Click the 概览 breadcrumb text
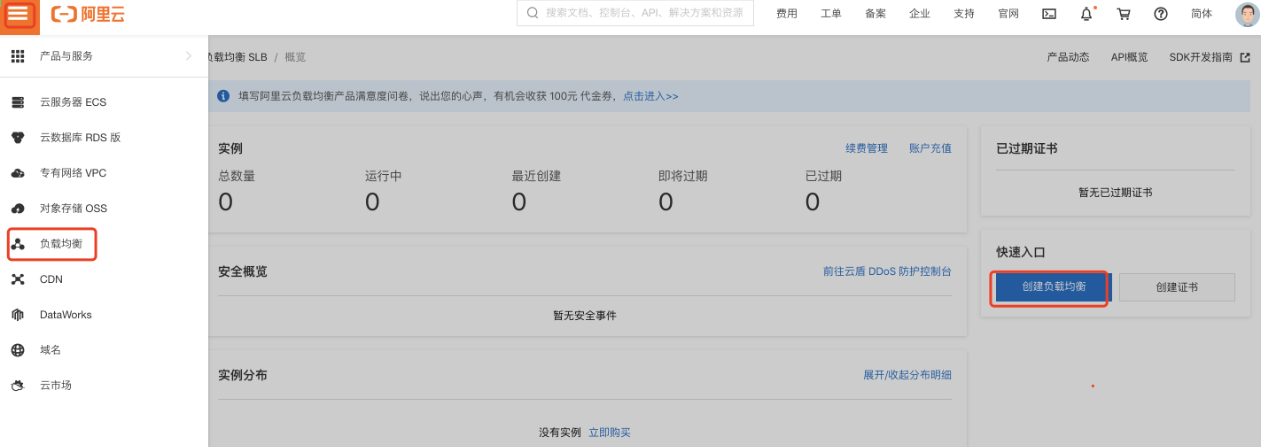 pyautogui.click(x=295, y=57)
